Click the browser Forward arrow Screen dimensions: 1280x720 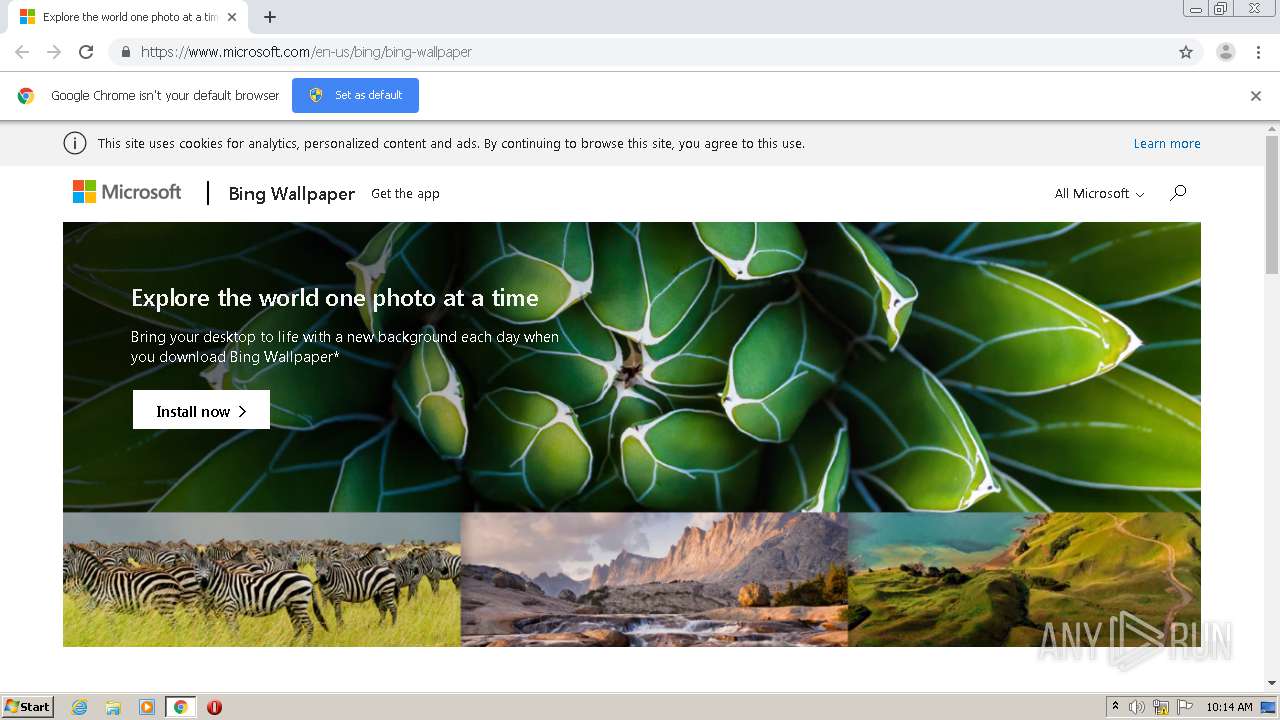[x=54, y=52]
